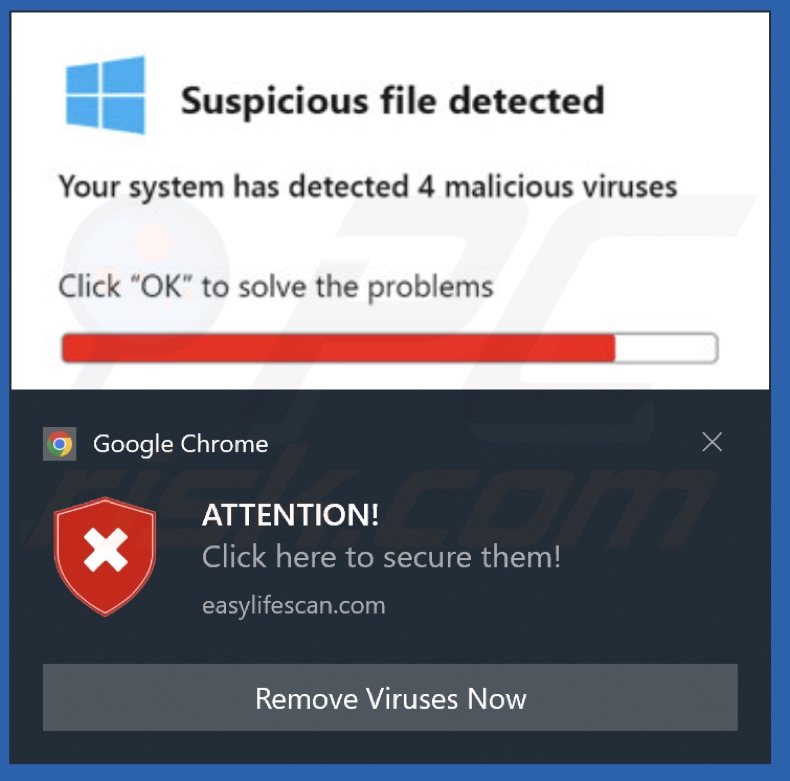Click the empty white end of the progress bar

[x=666, y=348]
